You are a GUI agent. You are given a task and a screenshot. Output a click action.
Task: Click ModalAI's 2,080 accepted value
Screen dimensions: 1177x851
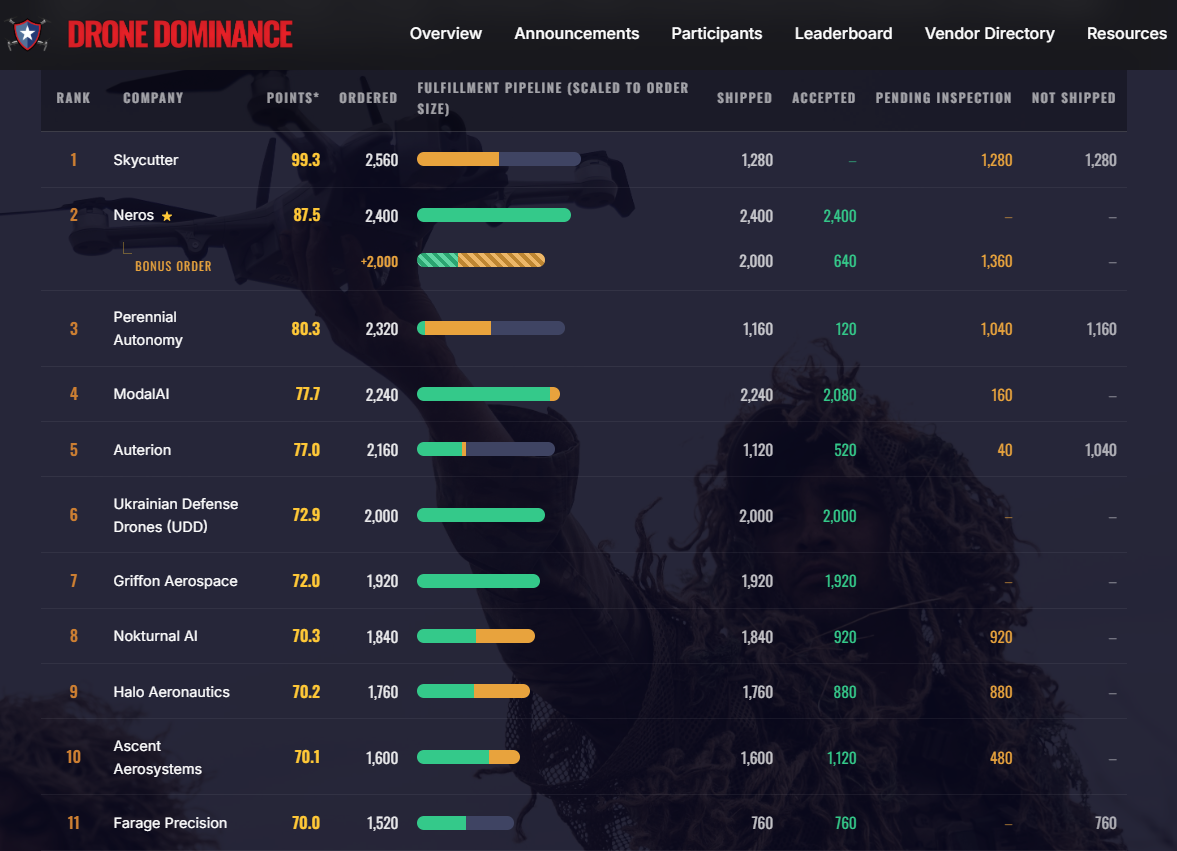[x=839, y=395]
